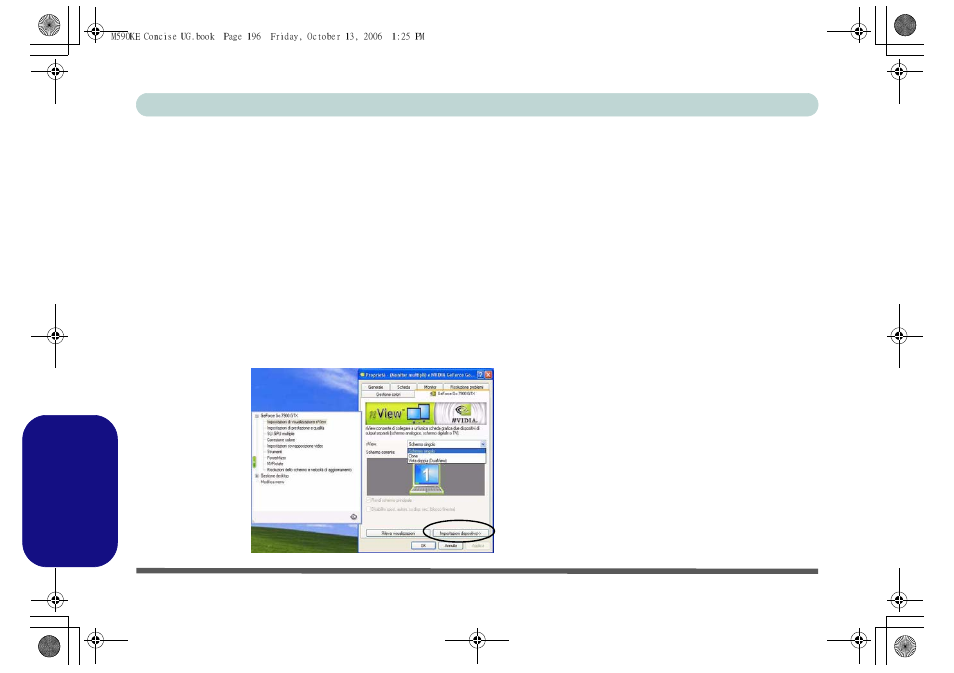Click the nView dual-monitor banner graphic

click(x=397, y=415)
